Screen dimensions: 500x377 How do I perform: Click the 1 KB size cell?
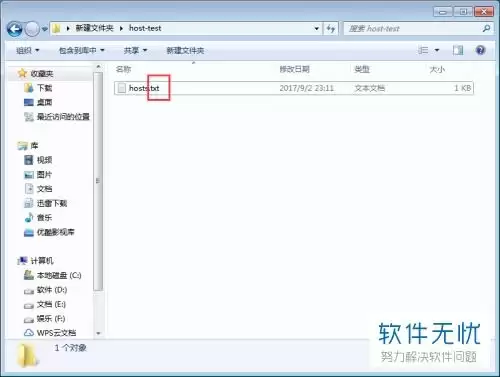(x=462, y=88)
